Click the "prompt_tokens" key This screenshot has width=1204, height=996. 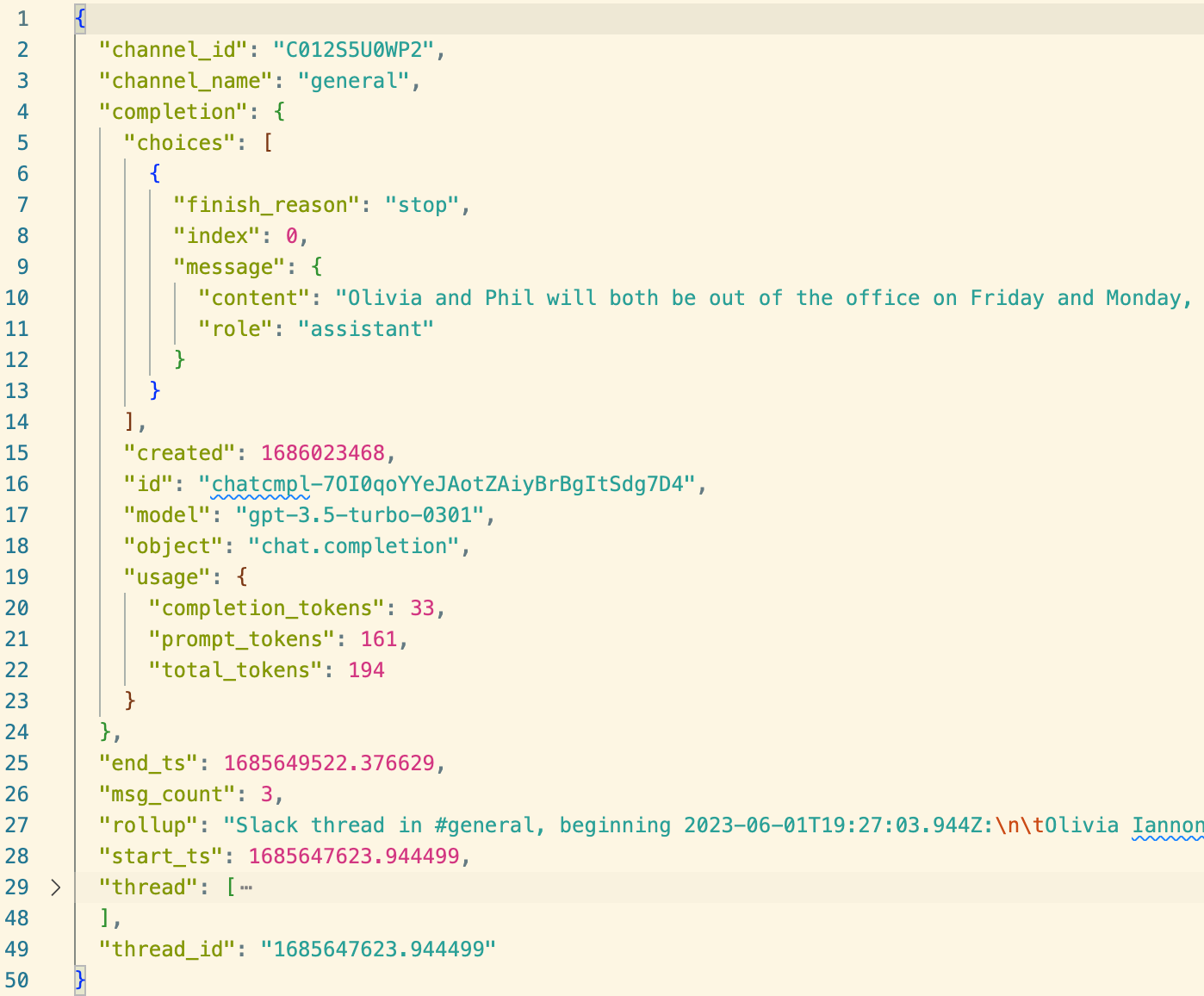click(242, 639)
